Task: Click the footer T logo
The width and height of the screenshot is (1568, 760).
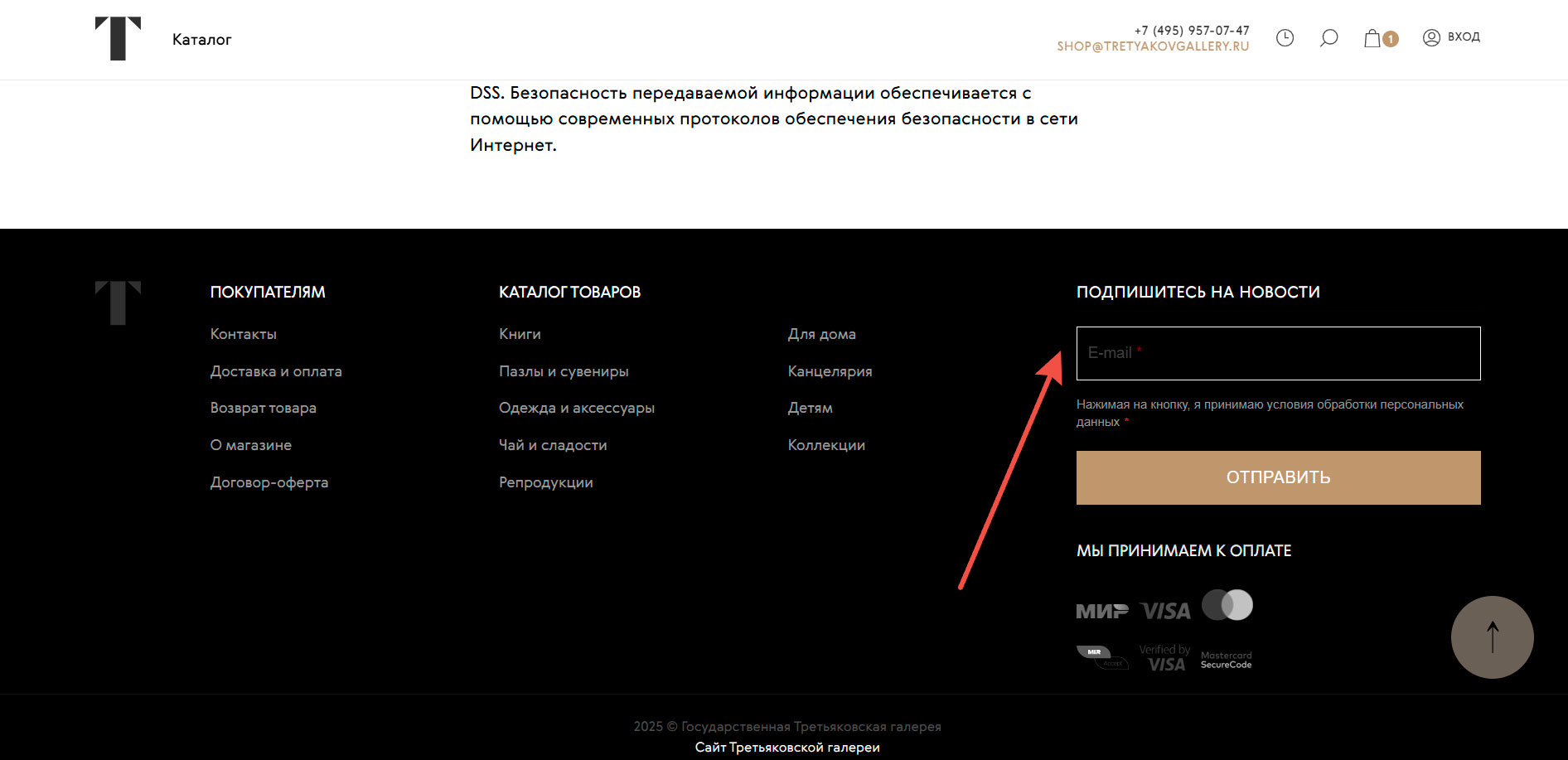Action: click(x=118, y=303)
